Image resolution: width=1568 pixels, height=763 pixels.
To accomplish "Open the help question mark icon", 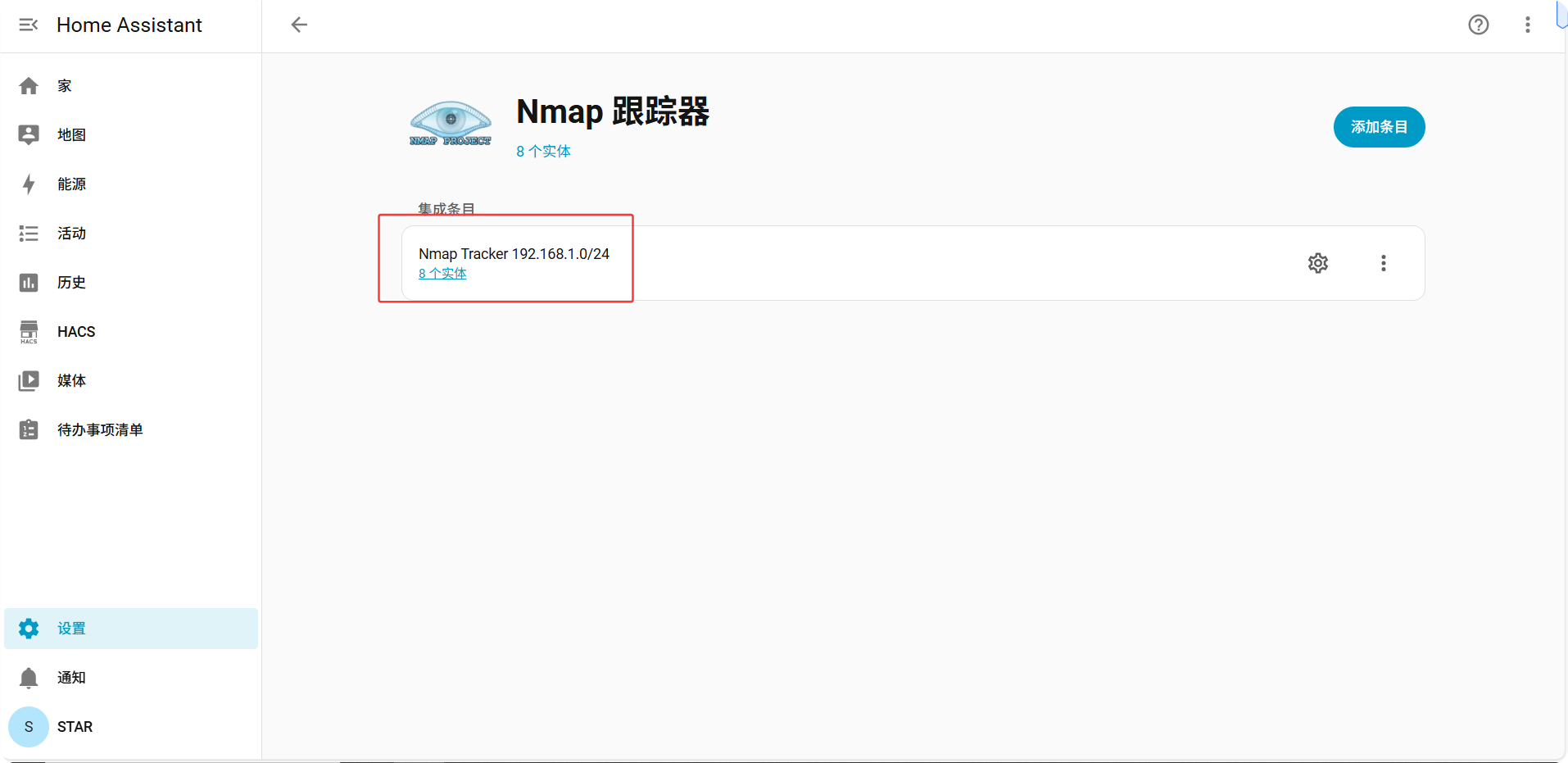I will click(1478, 25).
